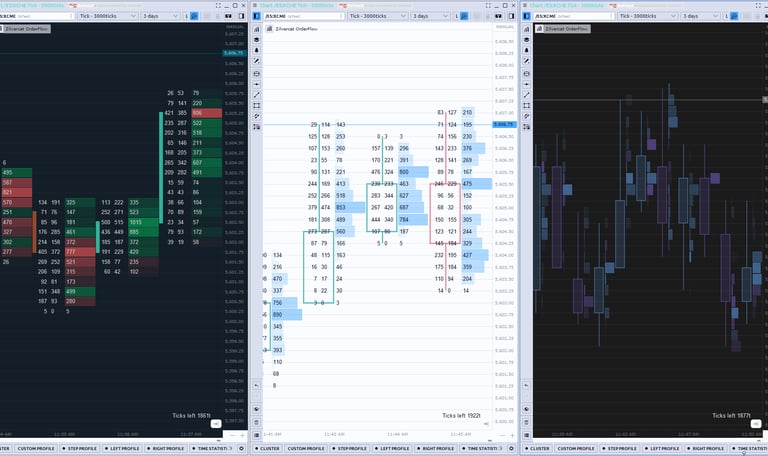Screen dimensions: 768x456
Task: Open settings gear at bottom of left chart
Action: [241, 448]
